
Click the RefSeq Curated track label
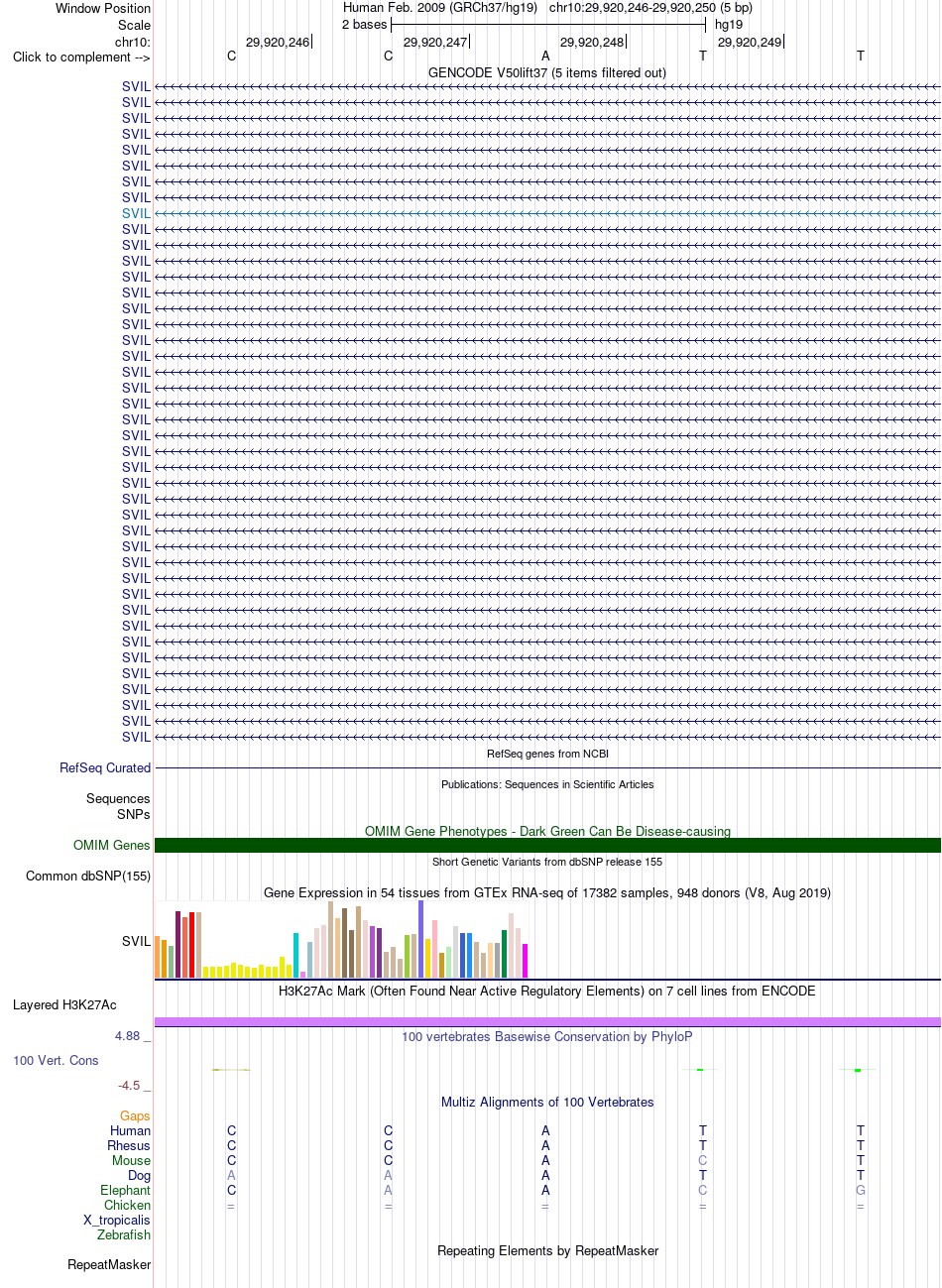tap(105, 768)
